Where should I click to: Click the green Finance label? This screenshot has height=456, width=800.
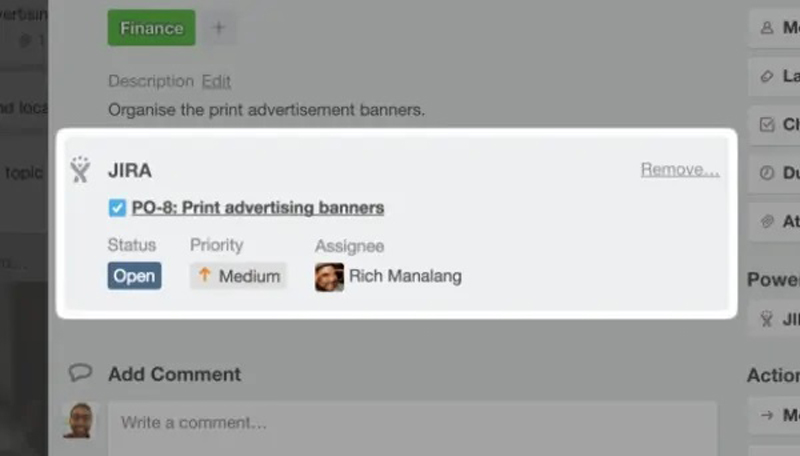click(x=152, y=28)
